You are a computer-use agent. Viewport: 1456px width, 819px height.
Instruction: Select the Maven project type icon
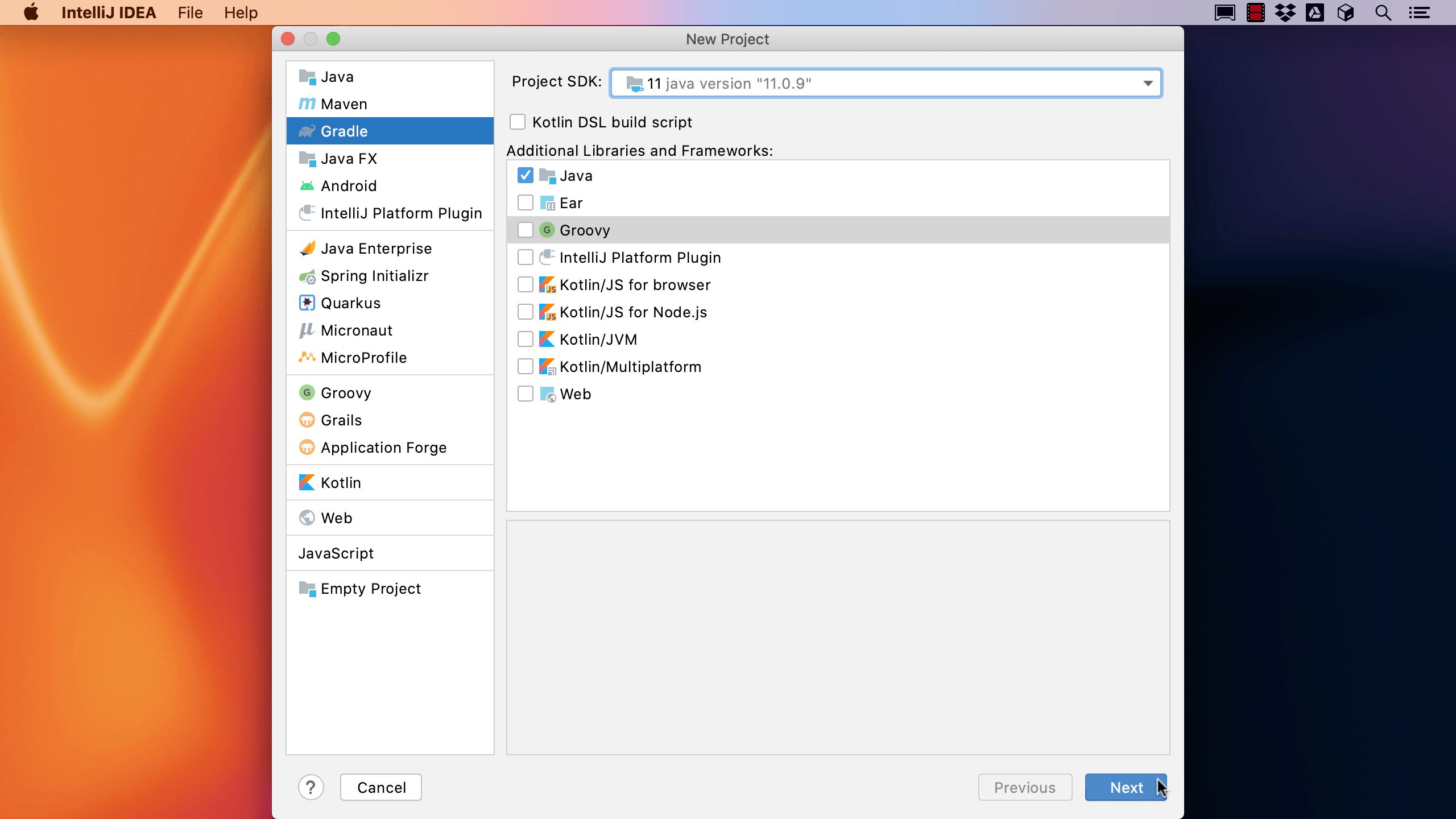click(x=307, y=104)
